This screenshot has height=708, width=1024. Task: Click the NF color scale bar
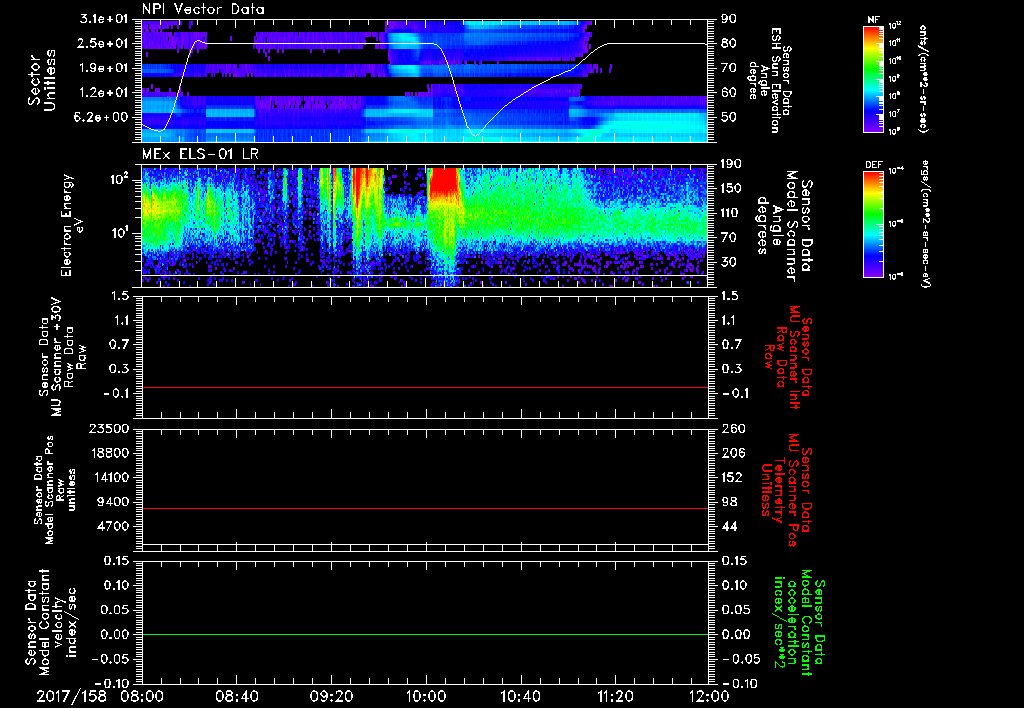(874, 78)
